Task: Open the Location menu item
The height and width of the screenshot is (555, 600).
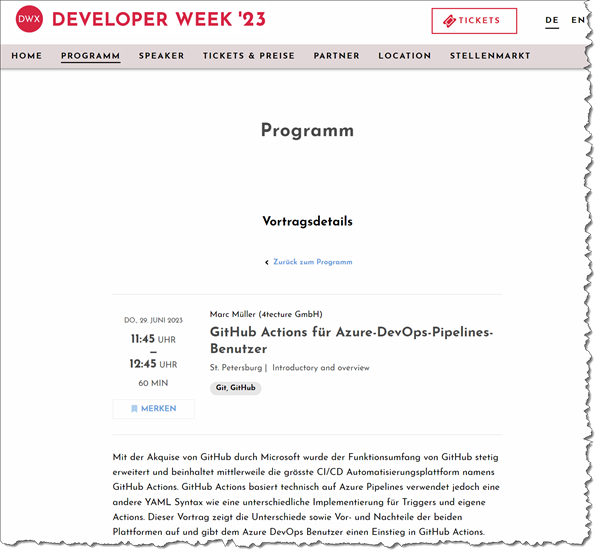Action: [405, 56]
